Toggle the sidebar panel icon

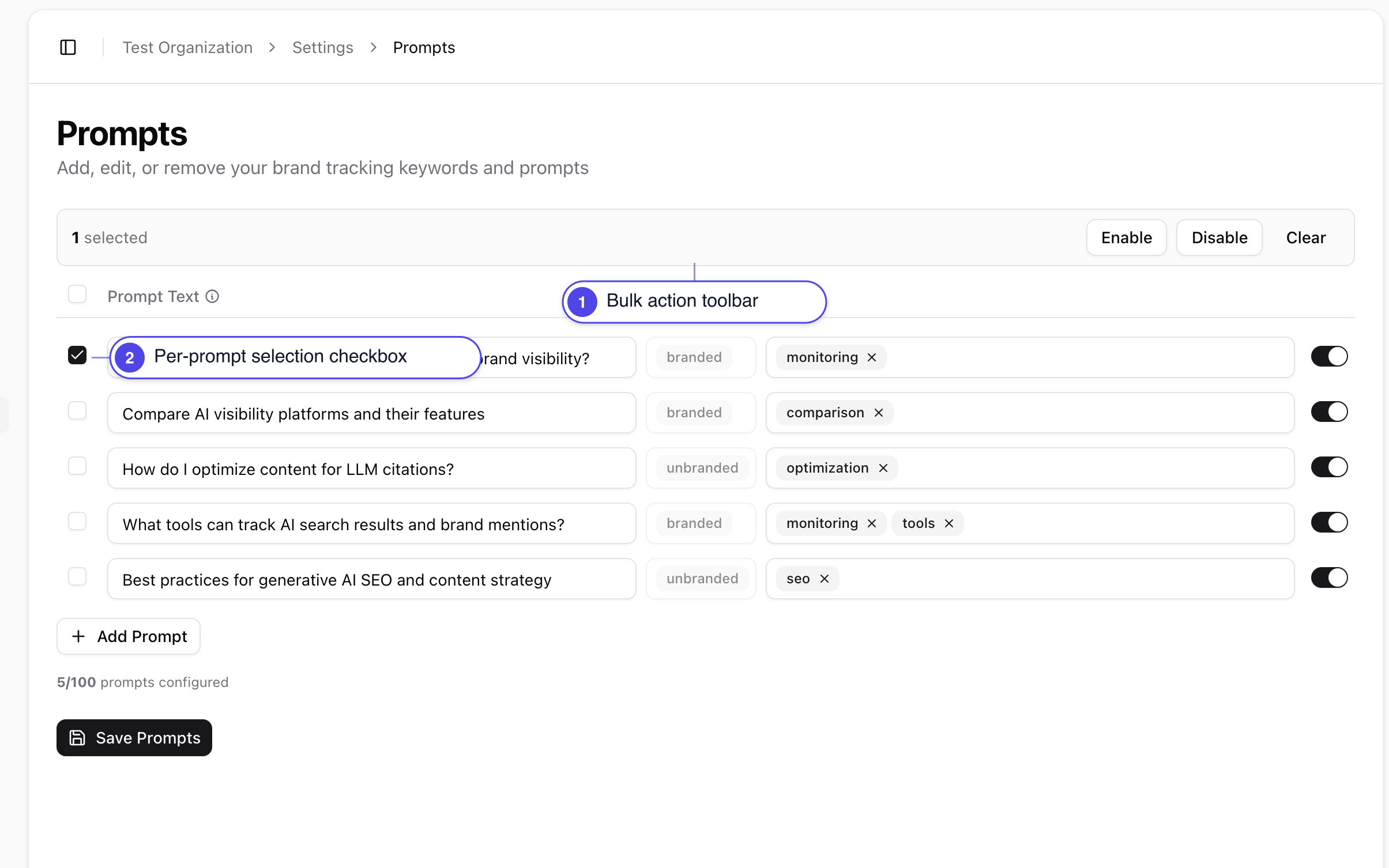[x=68, y=47]
